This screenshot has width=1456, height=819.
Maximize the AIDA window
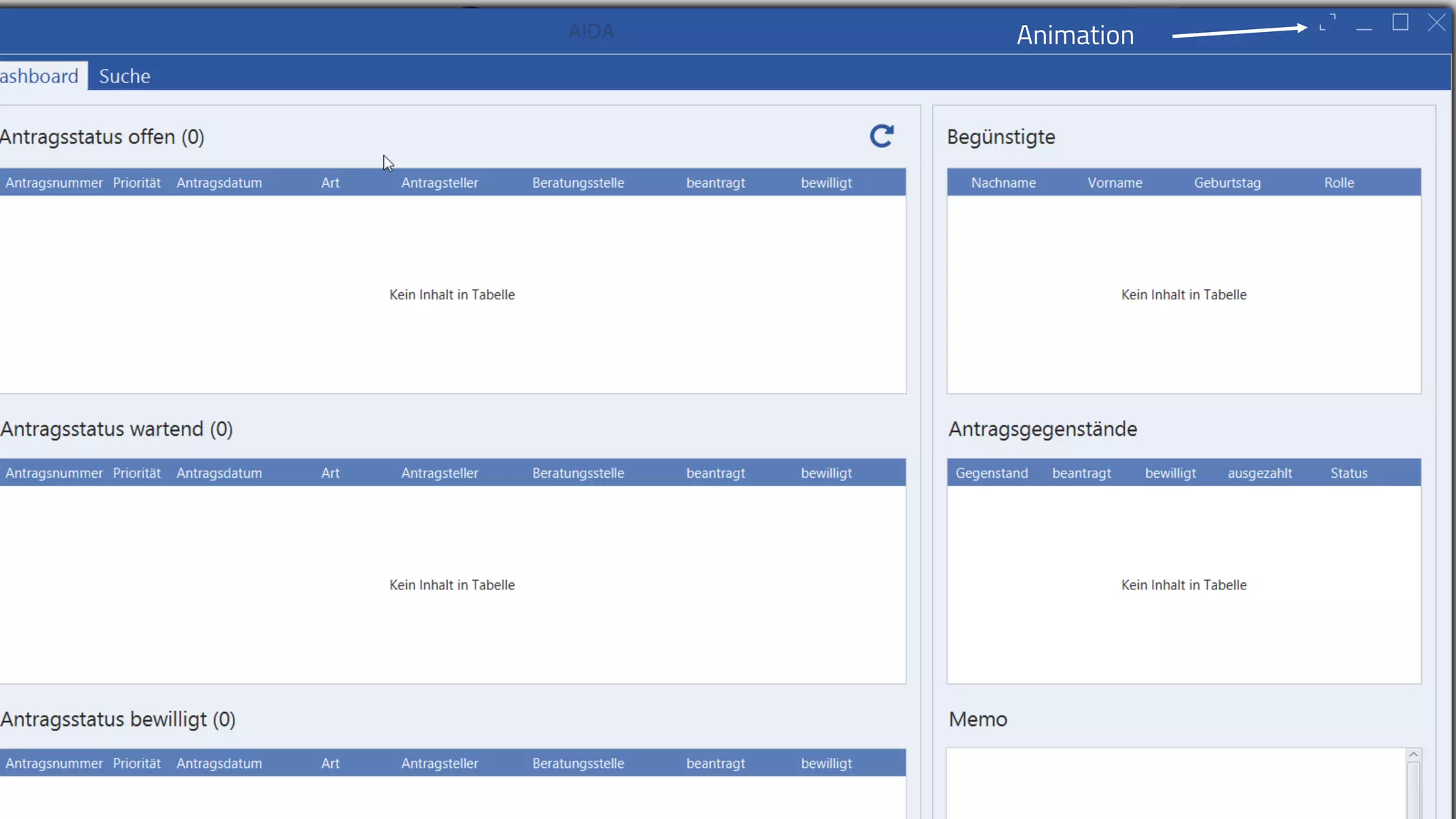tap(1400, 23)
